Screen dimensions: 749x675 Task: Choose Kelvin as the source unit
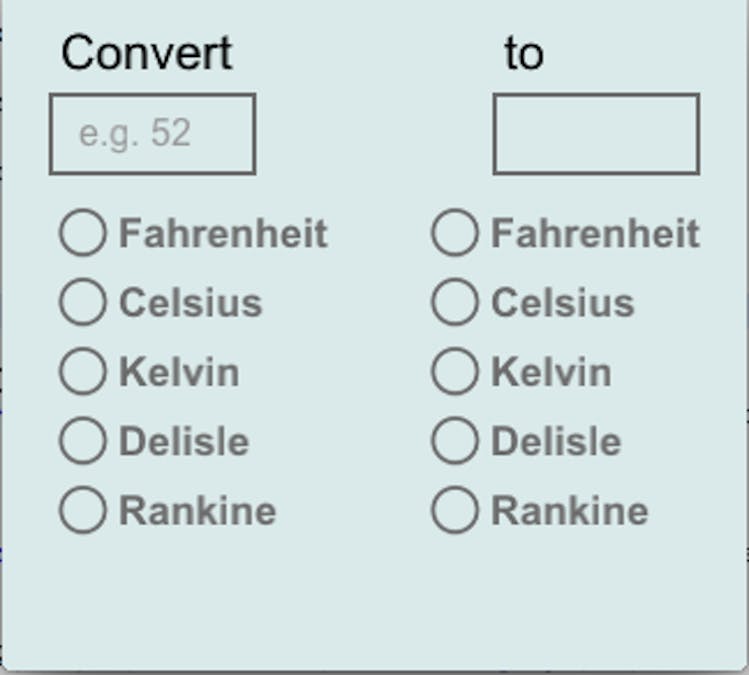[x=82, y=372]
